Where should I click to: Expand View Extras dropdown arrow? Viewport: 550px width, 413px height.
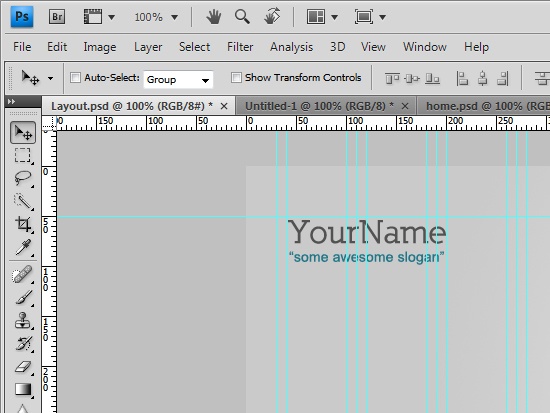pyautogui.click(x=112, y=17)
